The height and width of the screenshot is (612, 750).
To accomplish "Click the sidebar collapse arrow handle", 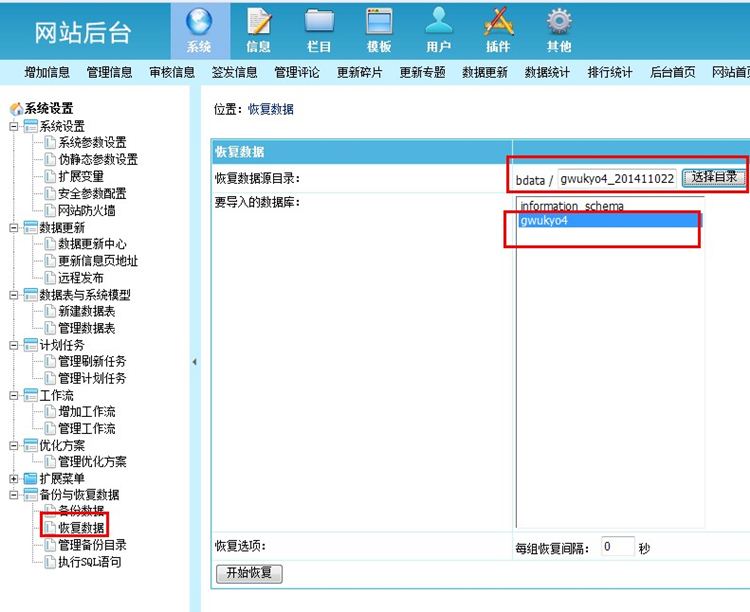I will pyautogui.click(x=194, y=362).
